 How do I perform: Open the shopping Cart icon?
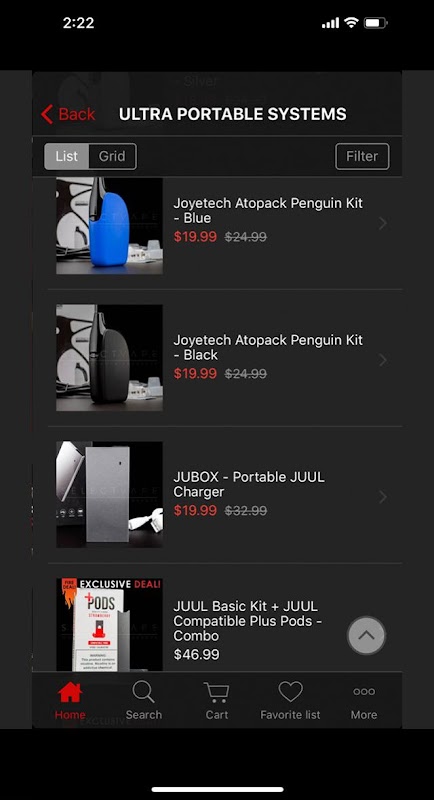click(217, 692)
